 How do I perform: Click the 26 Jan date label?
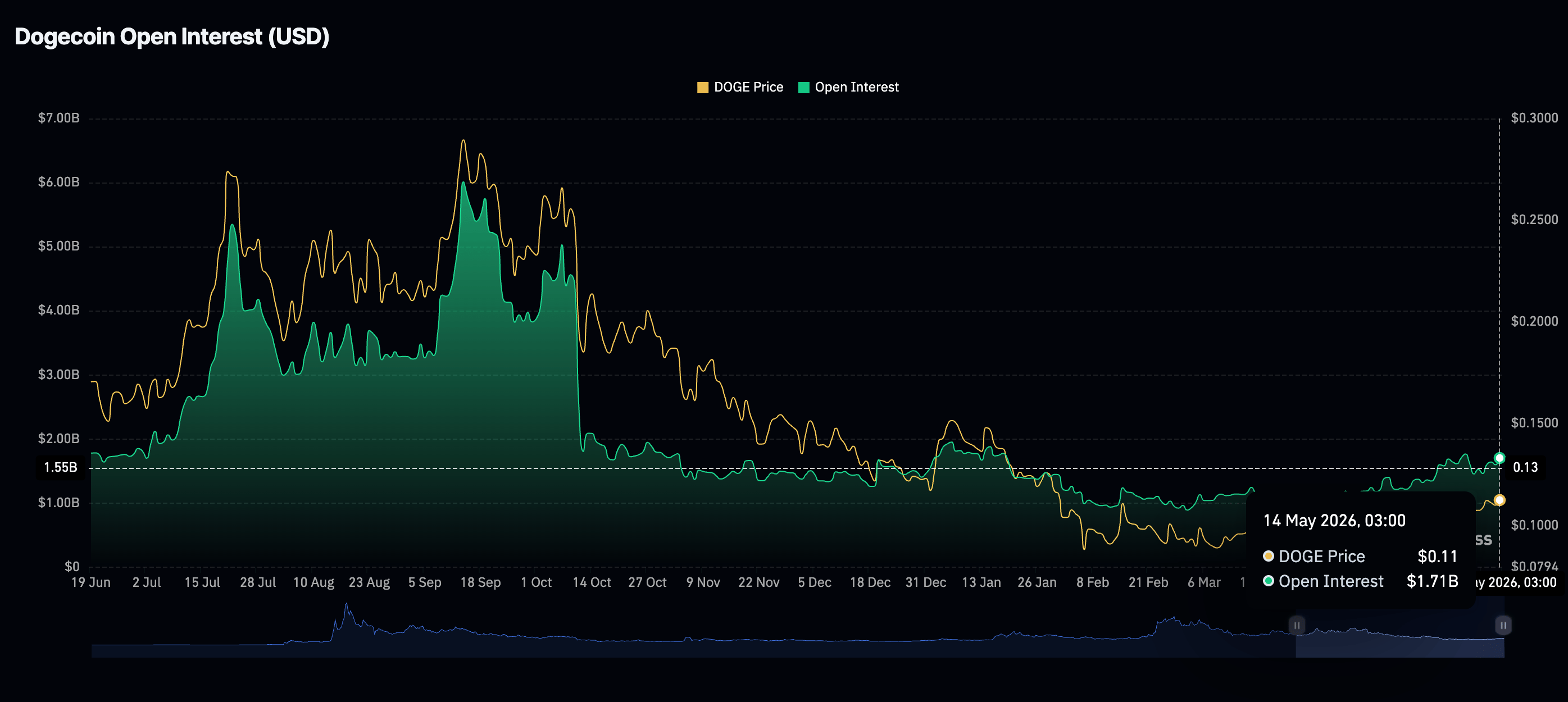pos(1037,582)
